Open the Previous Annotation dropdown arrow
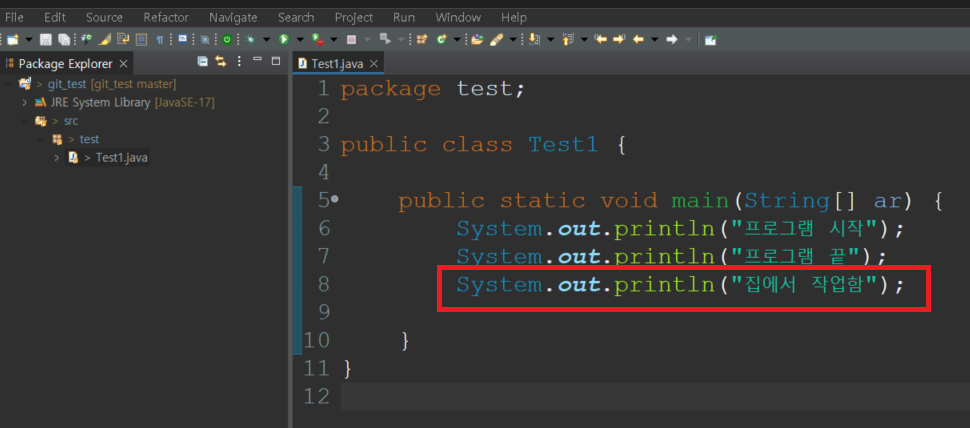Screen dimensions: 970x428 pyautogui.click(x=584, y=40)
